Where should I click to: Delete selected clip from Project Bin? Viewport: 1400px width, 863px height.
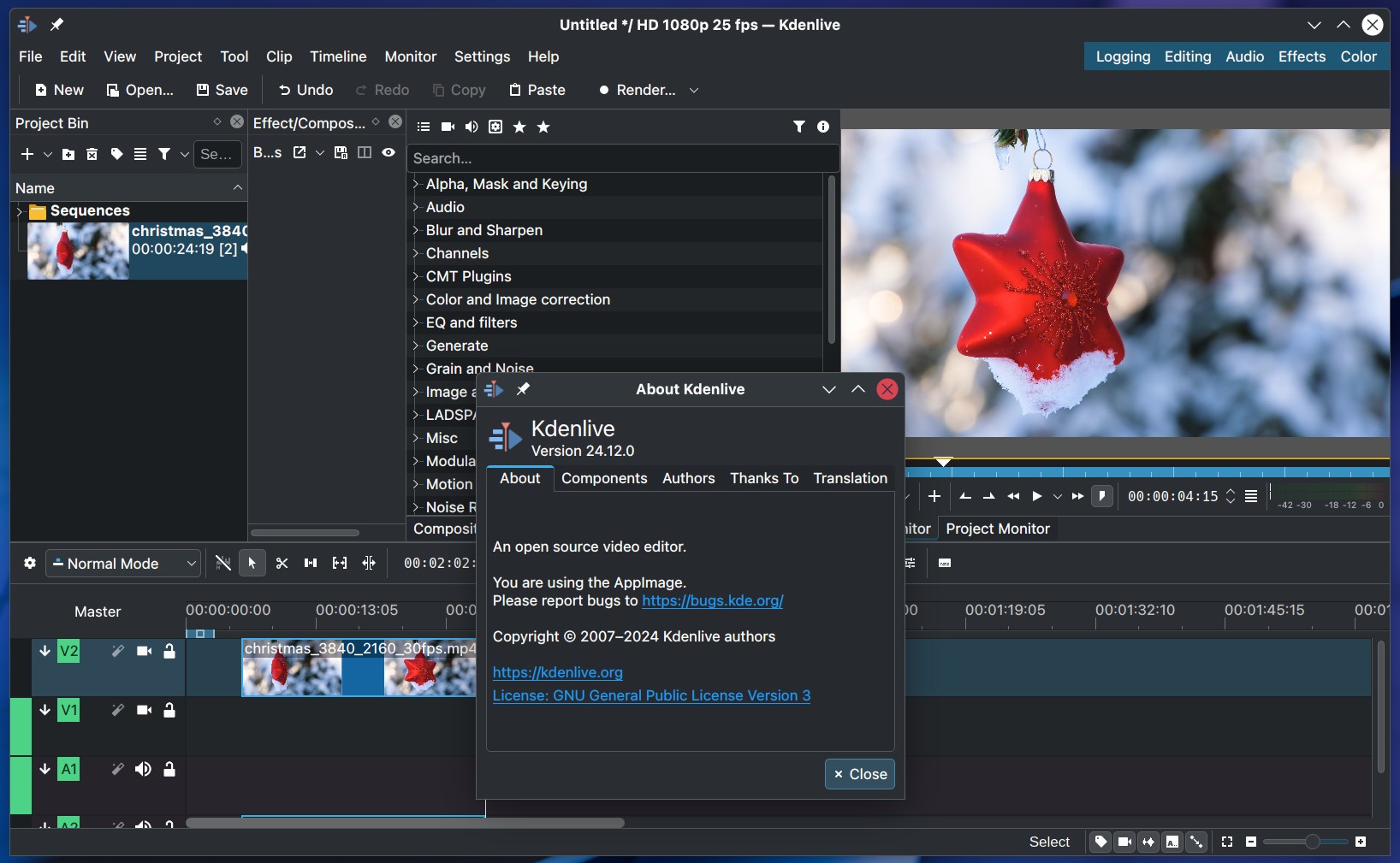pyautogui.click(x=92, y=154)
